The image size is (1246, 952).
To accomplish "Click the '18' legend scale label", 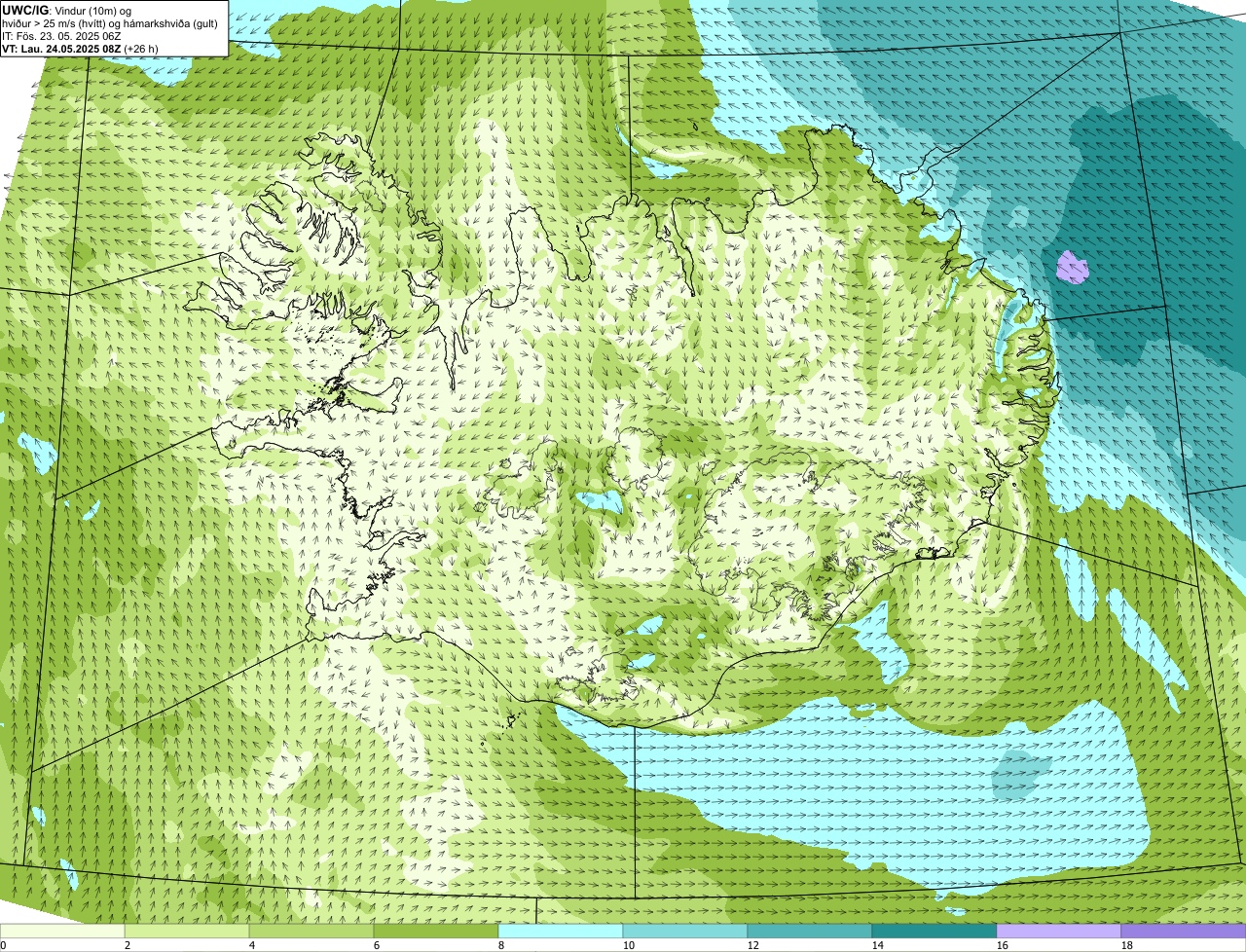I will (x=1127, y=945).
